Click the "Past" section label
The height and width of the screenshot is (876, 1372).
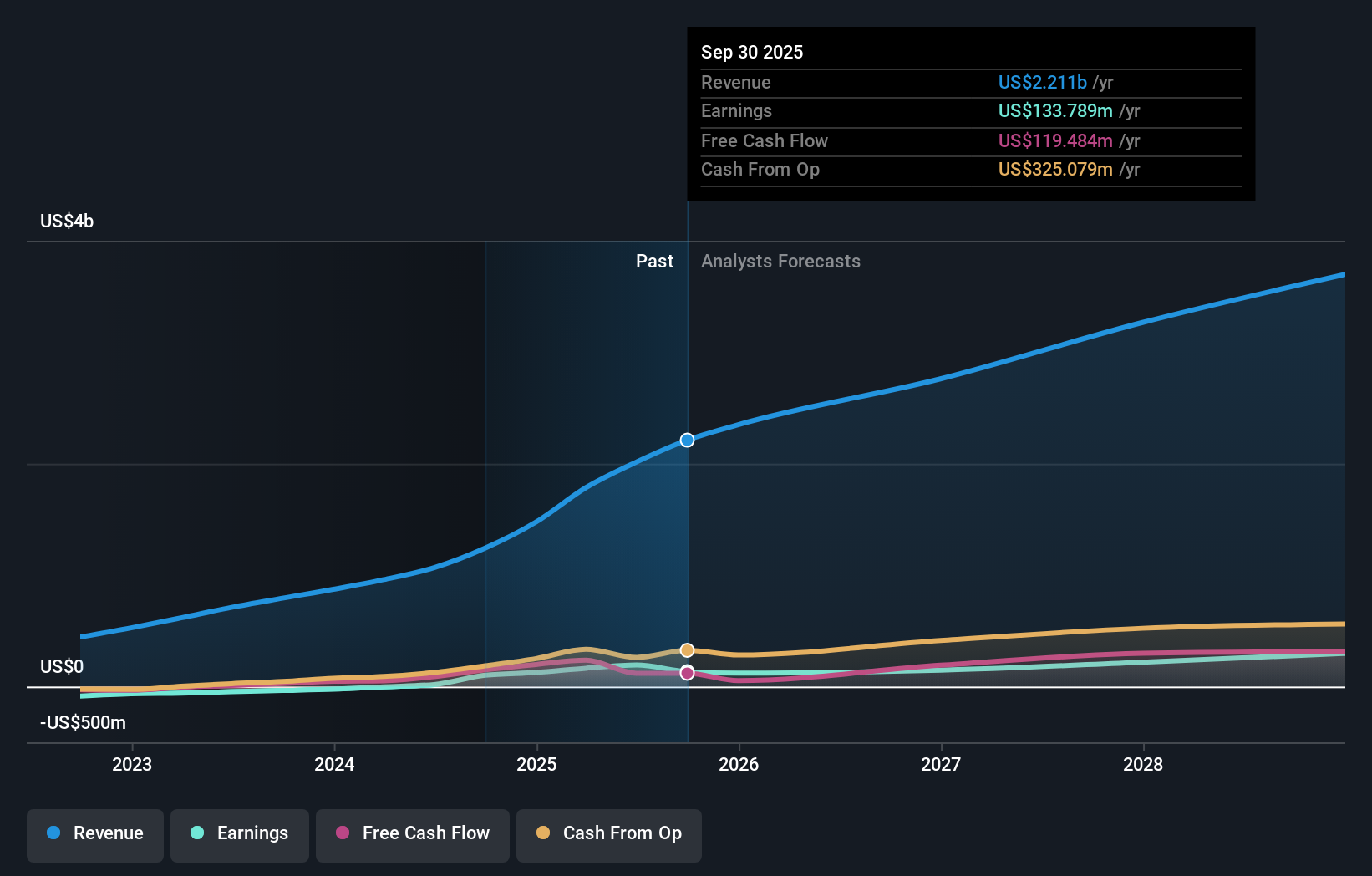pos(654,262)
